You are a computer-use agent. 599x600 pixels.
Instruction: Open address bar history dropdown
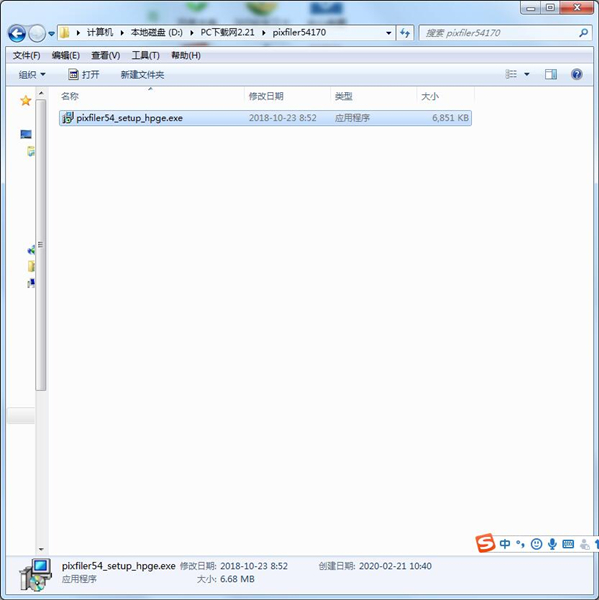pyautogui.click(x=388, y=33)
